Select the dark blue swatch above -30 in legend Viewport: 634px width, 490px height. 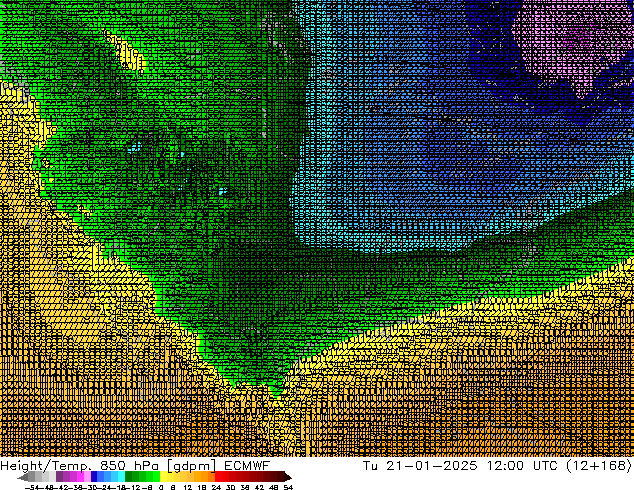click(94, 476)
